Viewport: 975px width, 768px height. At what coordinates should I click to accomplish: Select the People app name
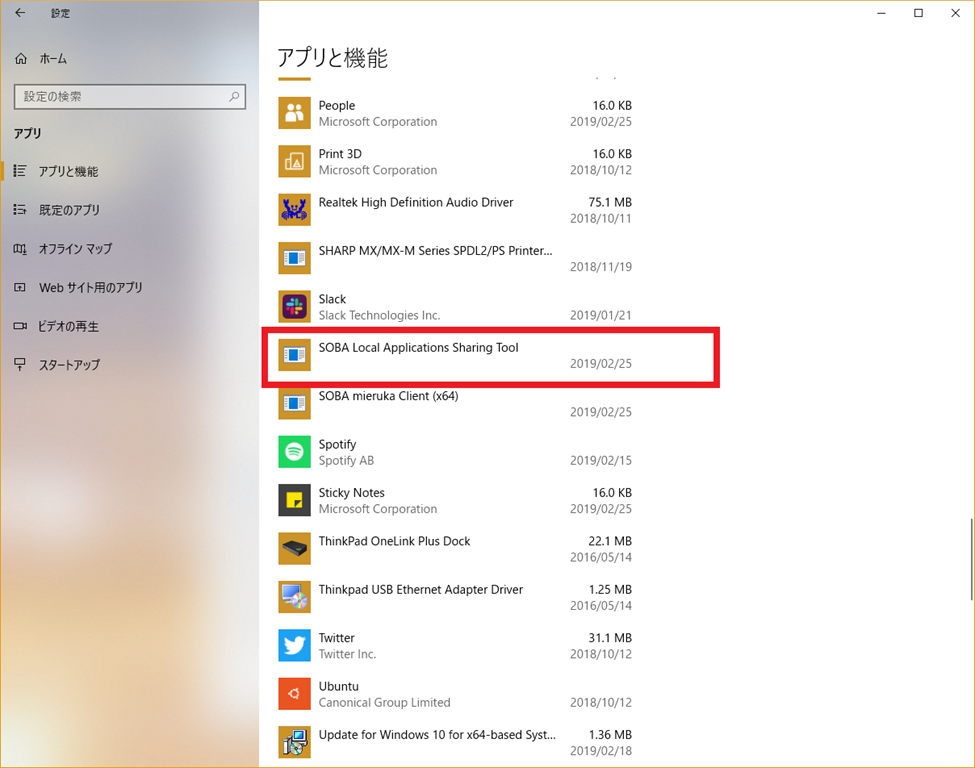336,105
